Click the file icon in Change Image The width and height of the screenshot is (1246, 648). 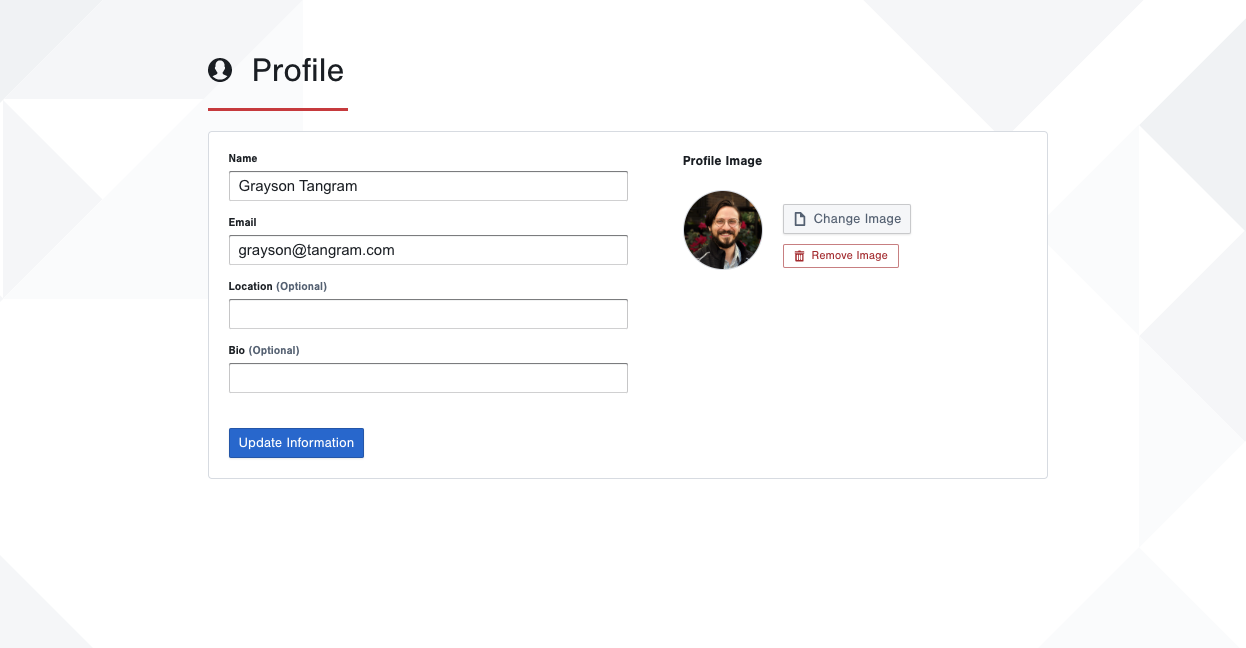pos(800,219)
